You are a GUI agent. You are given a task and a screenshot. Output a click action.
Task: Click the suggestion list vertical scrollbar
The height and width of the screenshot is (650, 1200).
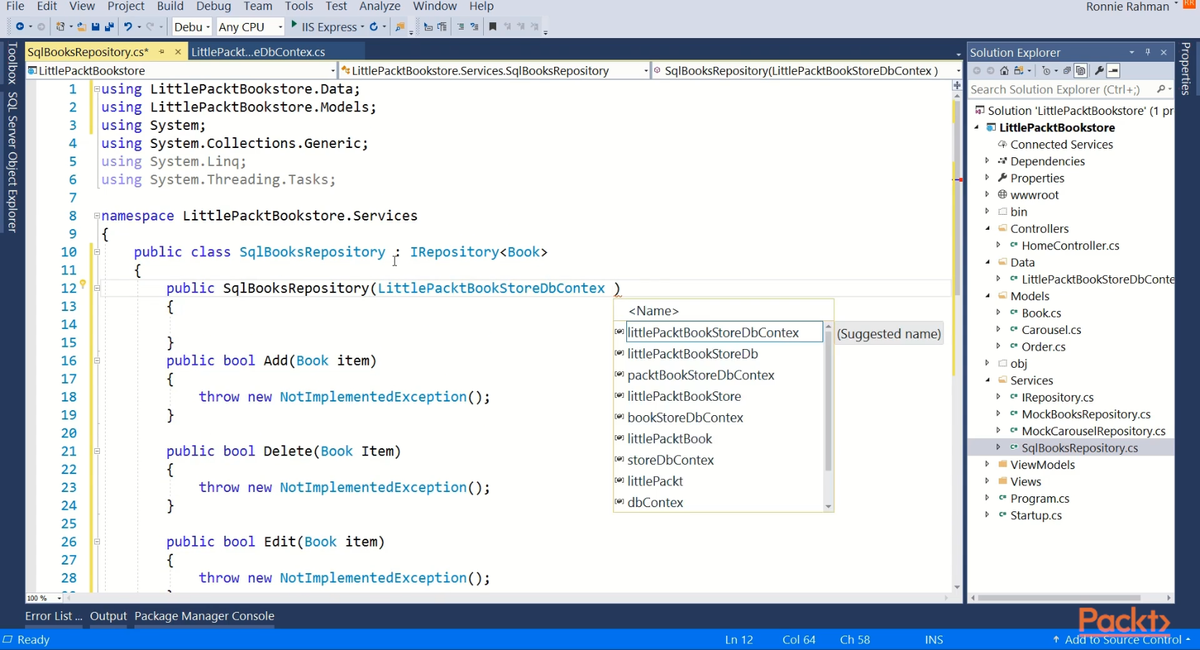[x=828, y=400]
